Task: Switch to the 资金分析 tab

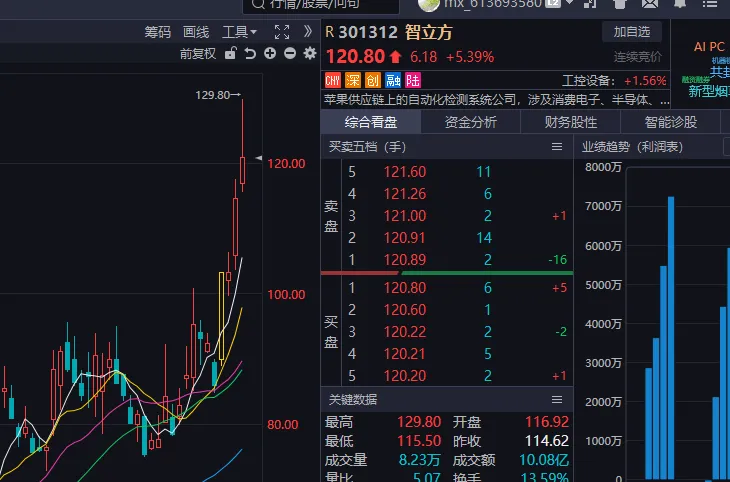Action: pos(471,122)
